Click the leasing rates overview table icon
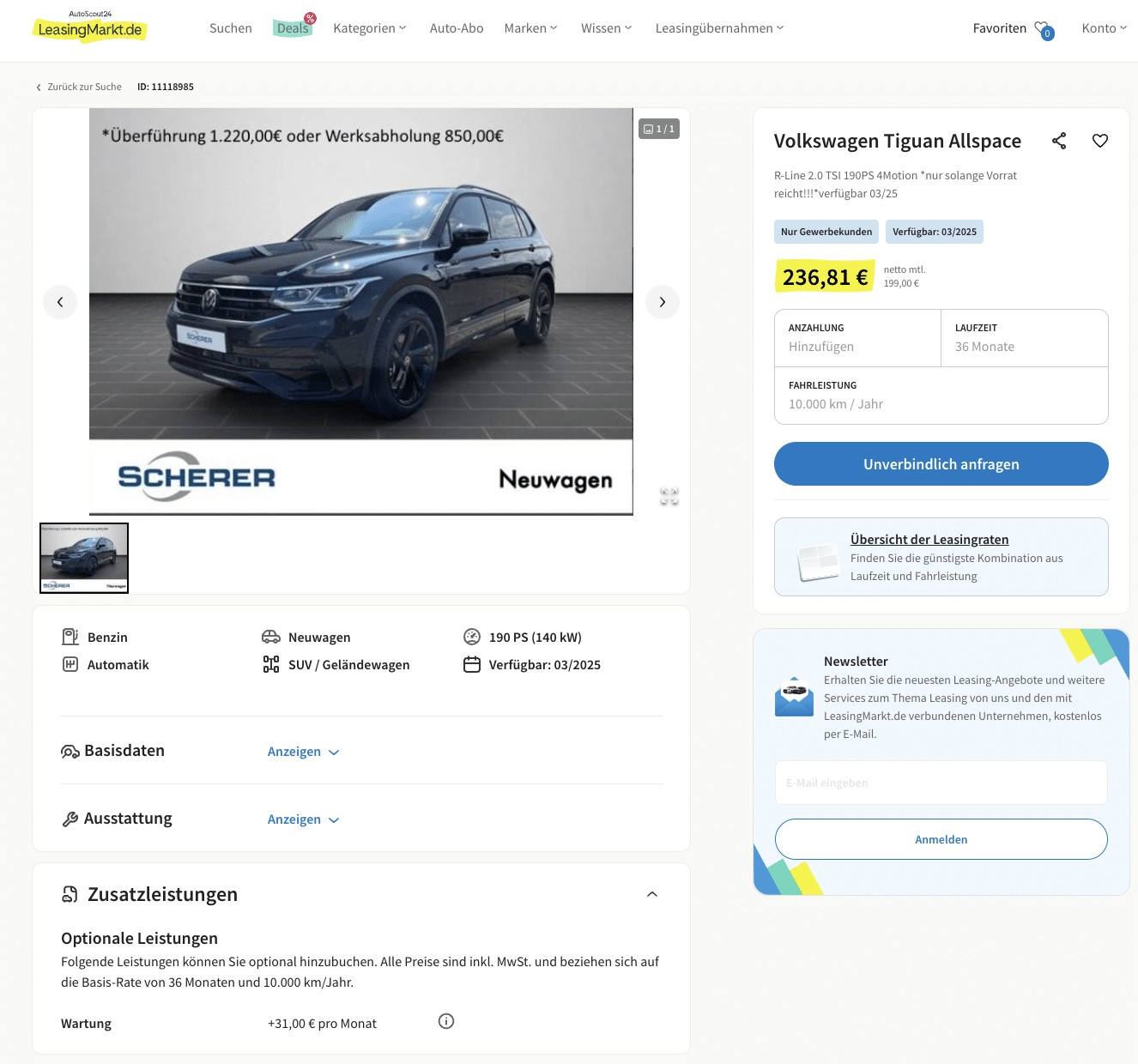The height and width of the screenshot is (1064, 1138). (817, 562)
